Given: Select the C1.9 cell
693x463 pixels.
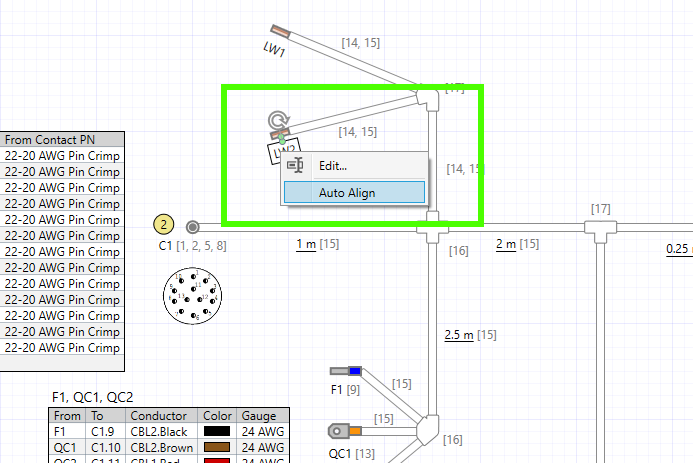Looking at the screenshot, I should tap(106, 432).
